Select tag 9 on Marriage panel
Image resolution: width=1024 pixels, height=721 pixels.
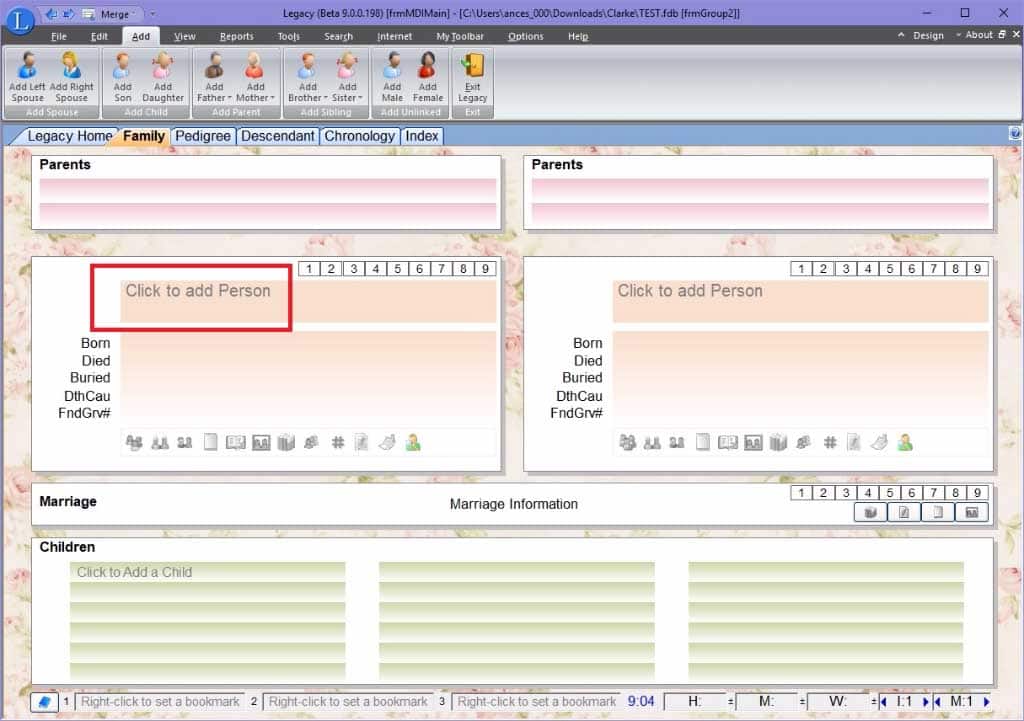pyautogui.click(x=978, y=492)
